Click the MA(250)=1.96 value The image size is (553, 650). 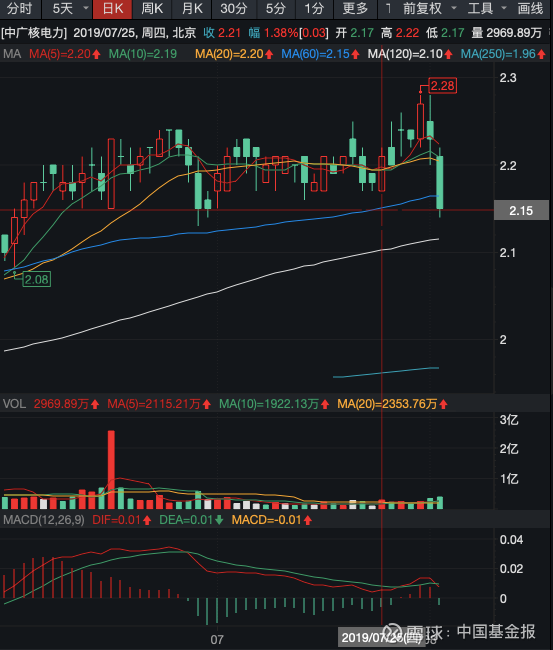coord(503,54)
